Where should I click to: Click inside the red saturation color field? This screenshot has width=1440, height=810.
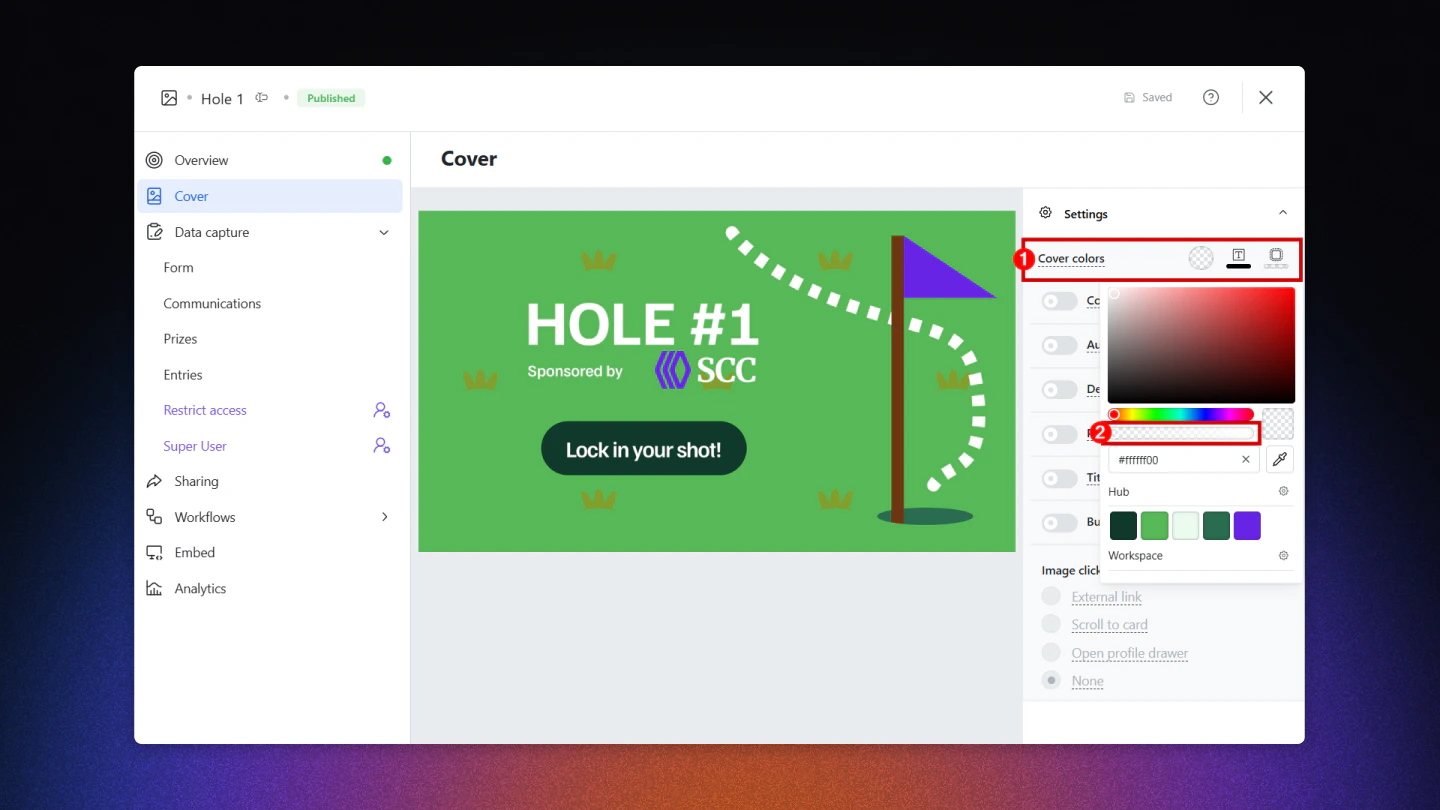click(x=1201, y=345)
